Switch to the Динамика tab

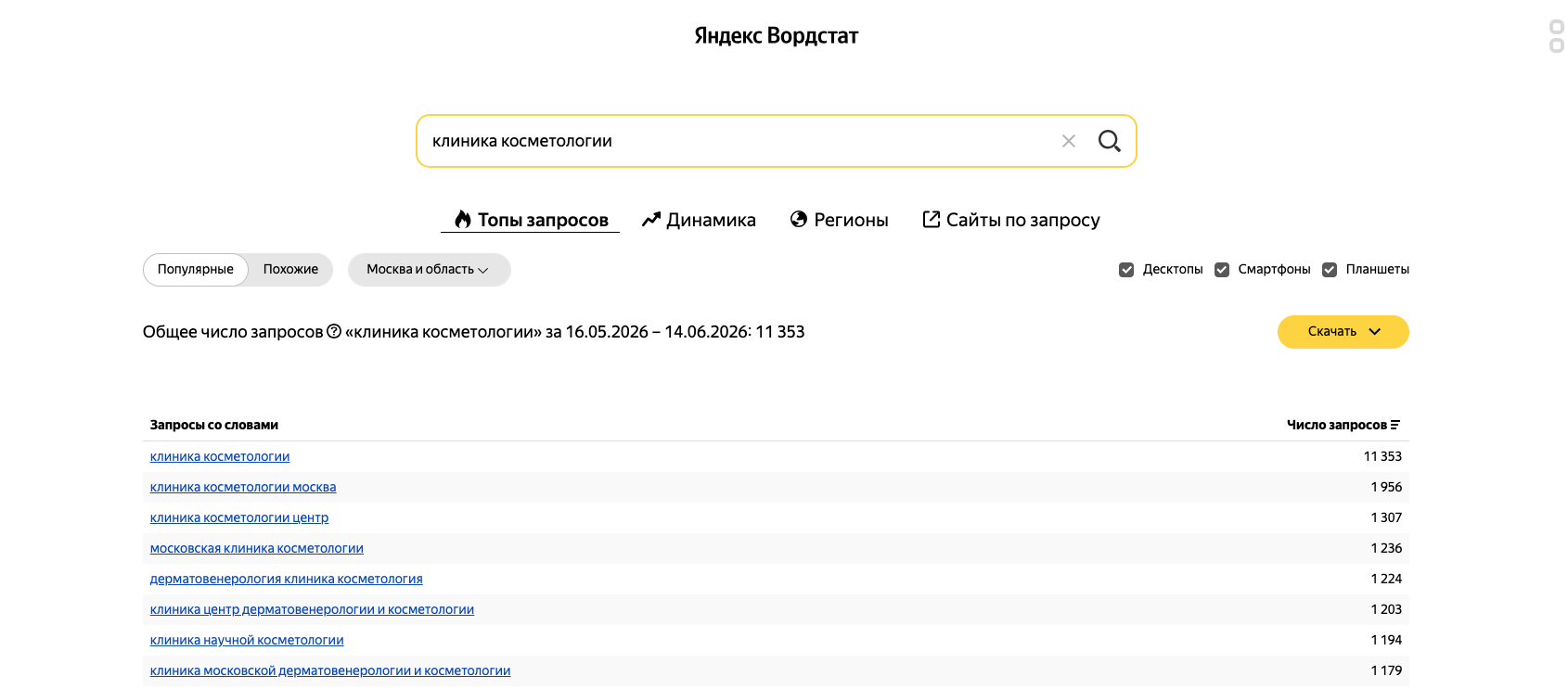[x=699, y=220]
